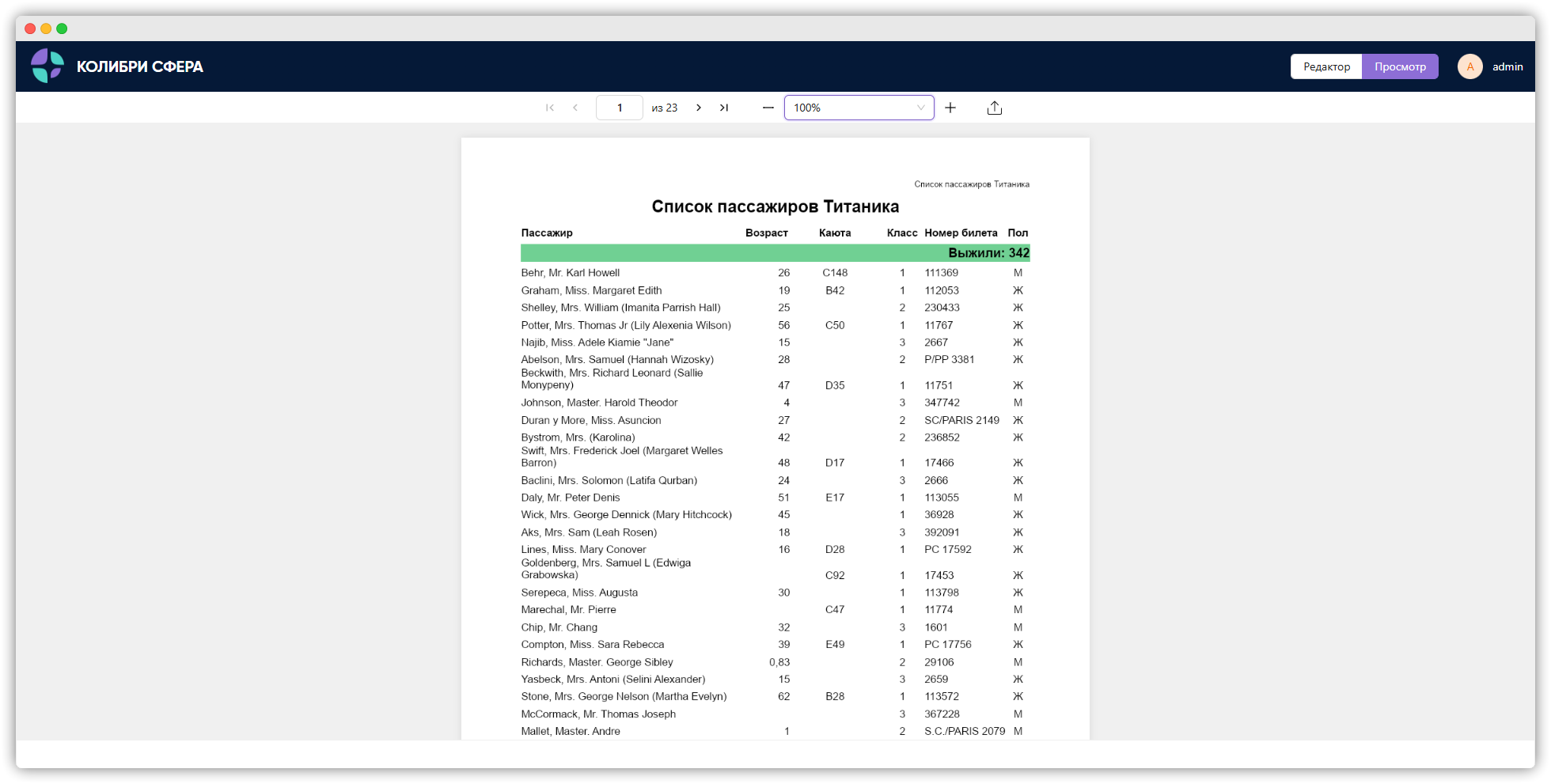
Task: Select passenger Graham, Miss. Margaret Edith
Action: pos(591,290)
